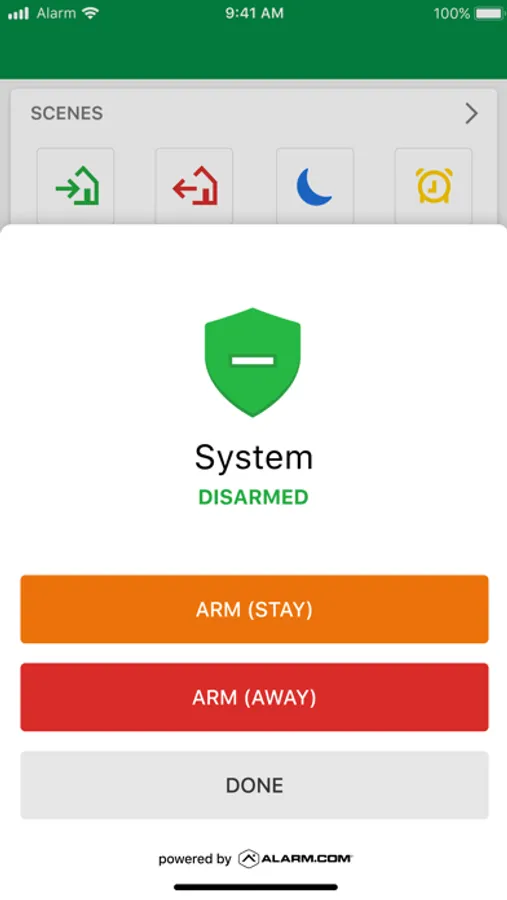
Task: Tap the green house arrive-home scene icon
Action: pos(76,186)
